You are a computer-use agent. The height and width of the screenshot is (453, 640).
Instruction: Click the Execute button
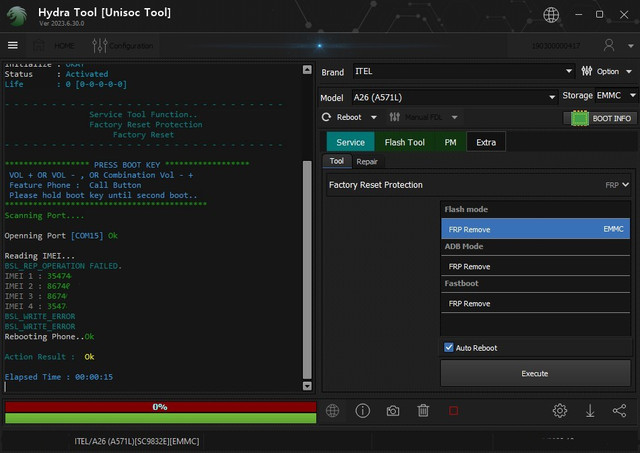coord(535,373)
